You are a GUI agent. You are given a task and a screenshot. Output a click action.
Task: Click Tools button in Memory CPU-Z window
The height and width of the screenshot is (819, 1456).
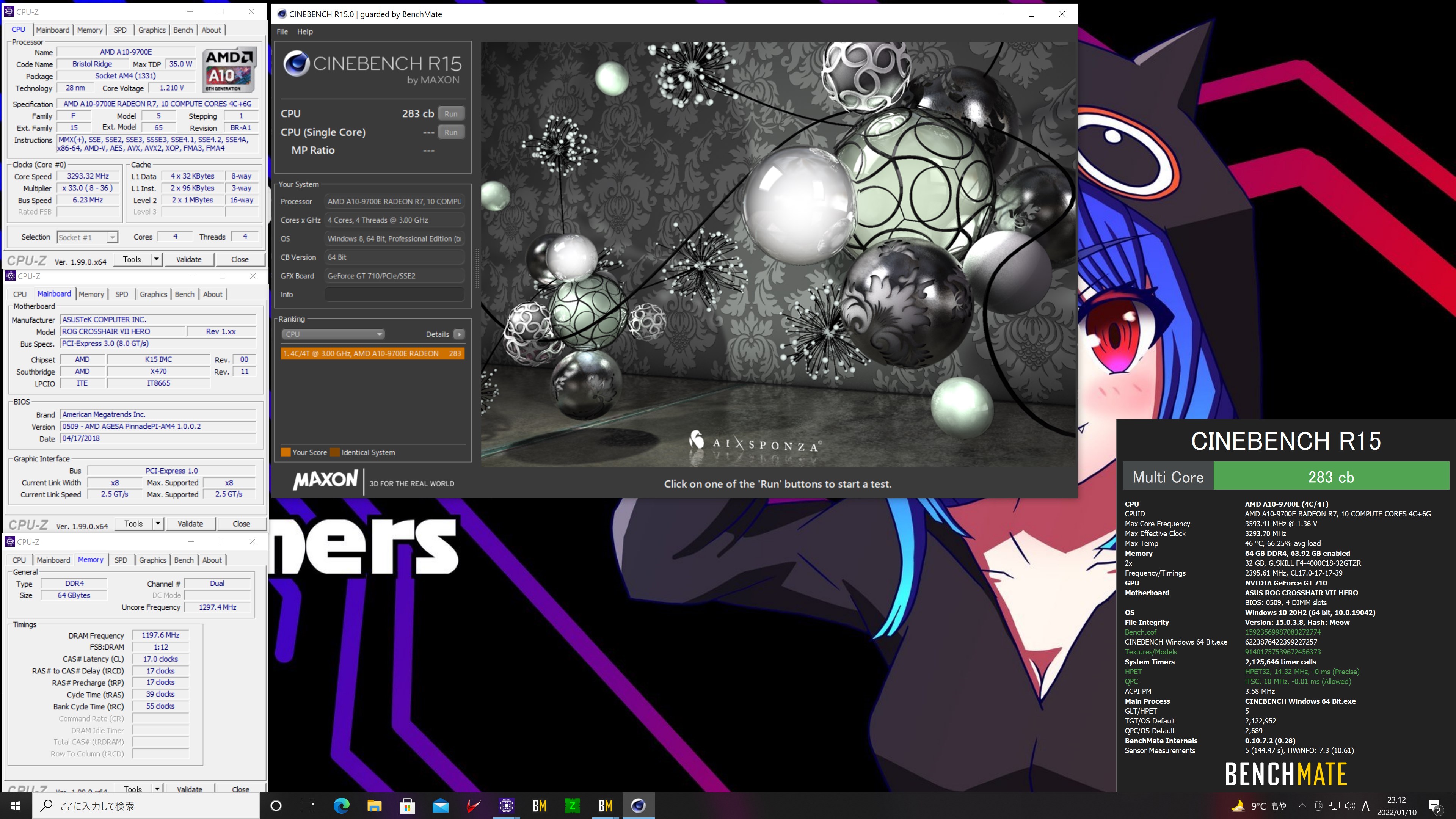133,789
